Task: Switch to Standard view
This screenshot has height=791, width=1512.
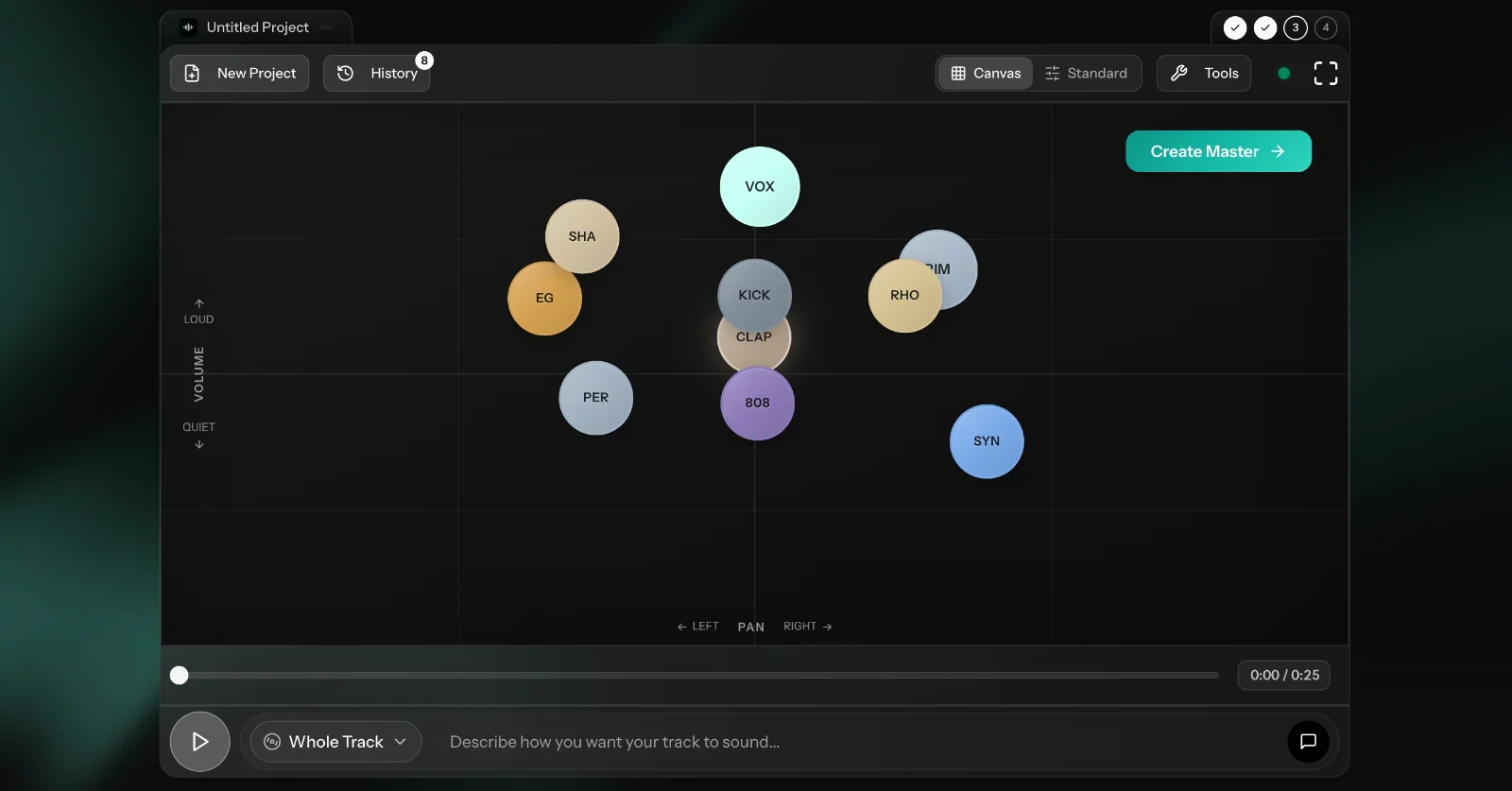Action: point(1087,74)
